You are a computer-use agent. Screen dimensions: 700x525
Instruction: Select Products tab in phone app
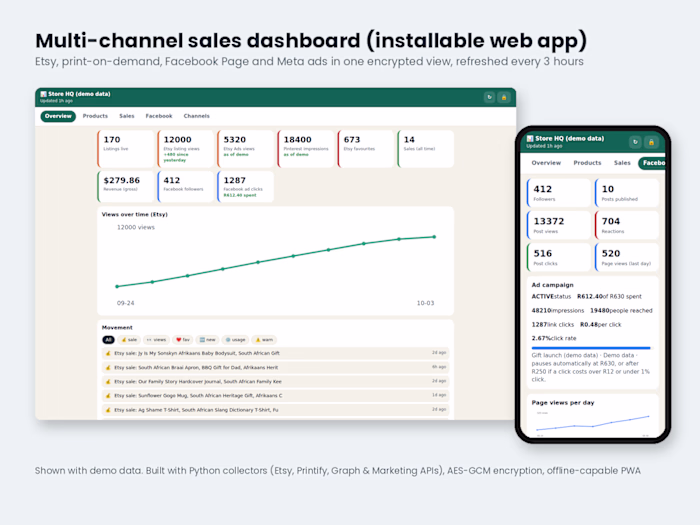point(587,163)
